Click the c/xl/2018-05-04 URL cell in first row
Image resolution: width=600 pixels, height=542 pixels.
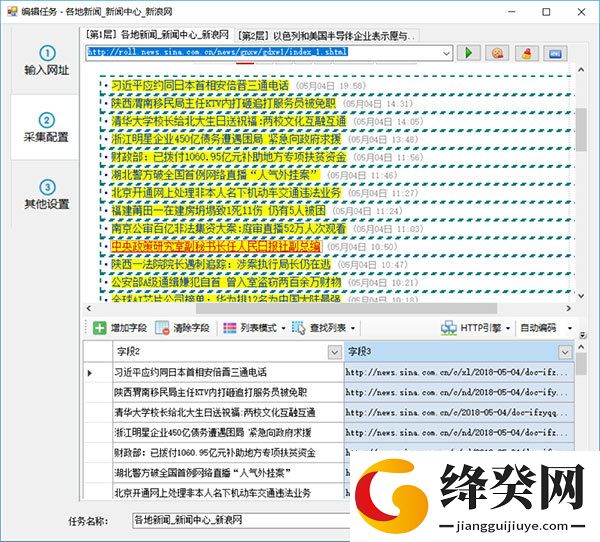tap(459, 372)
